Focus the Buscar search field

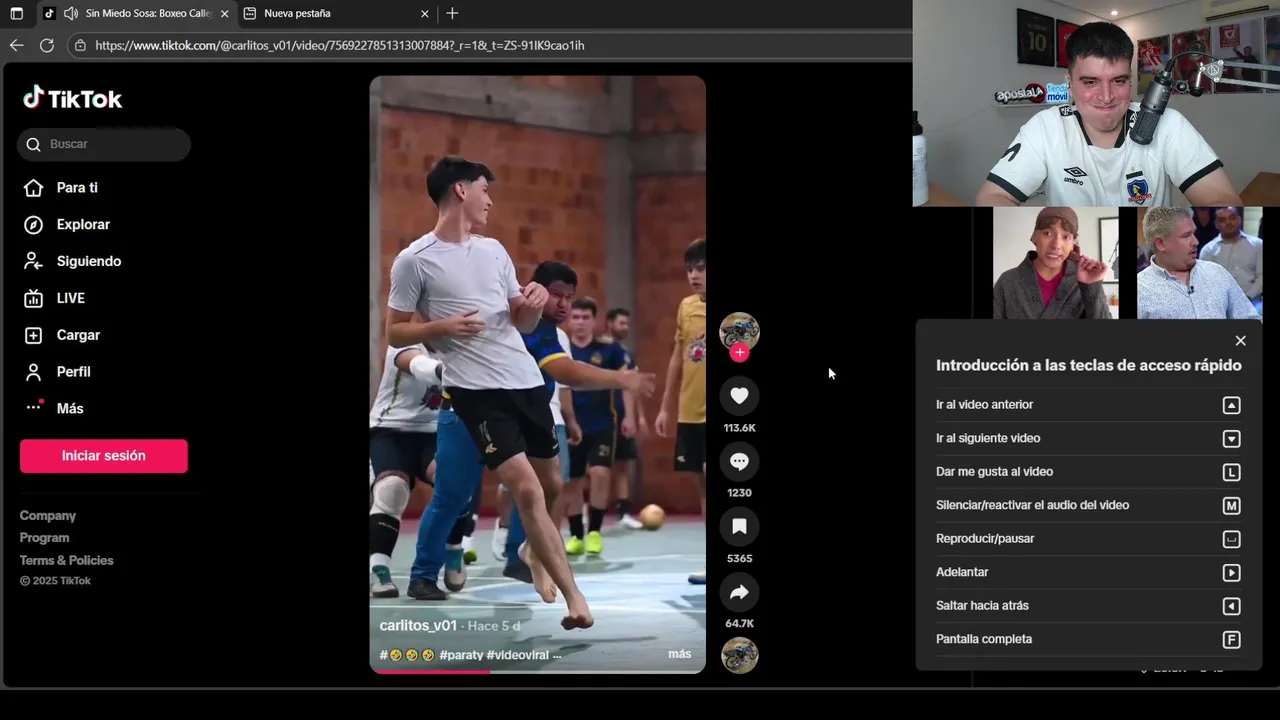(x=104, y=144)
